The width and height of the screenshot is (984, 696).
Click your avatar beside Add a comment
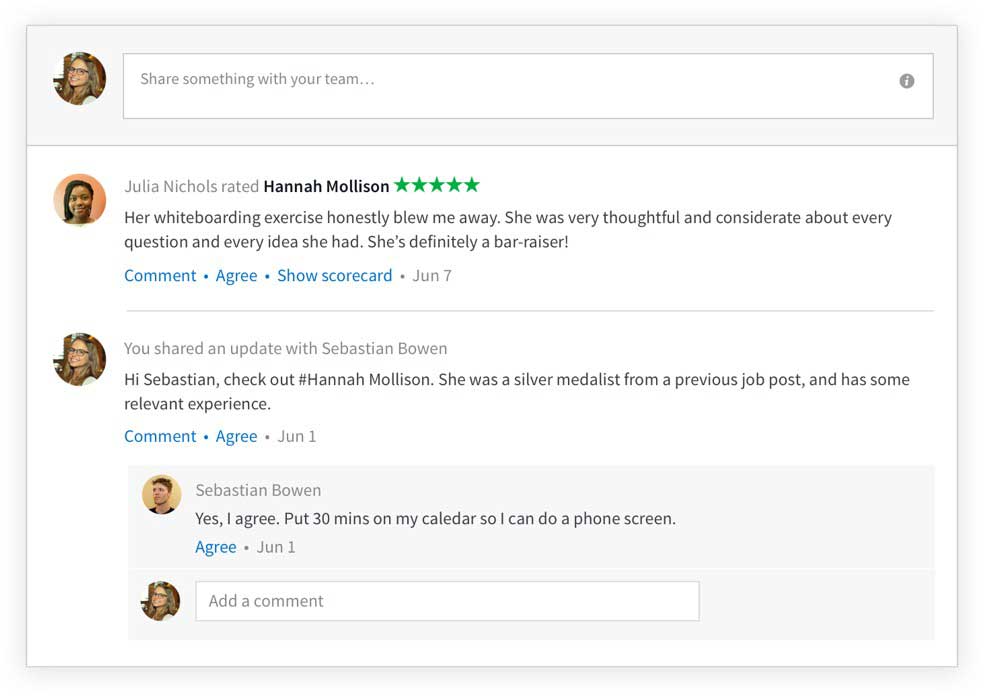161,601
